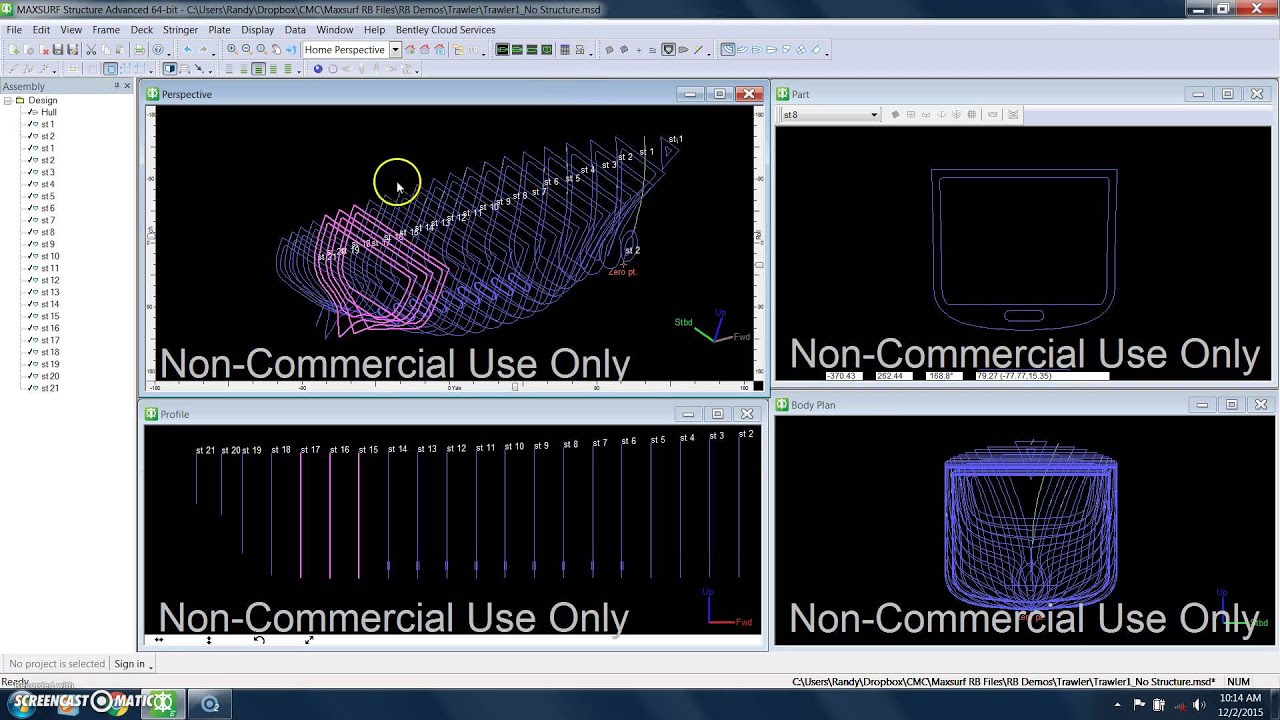The image size is (1280, 720).
Task: Open the Frame menu
Action: pyautogui.click(x=106, y=30)
